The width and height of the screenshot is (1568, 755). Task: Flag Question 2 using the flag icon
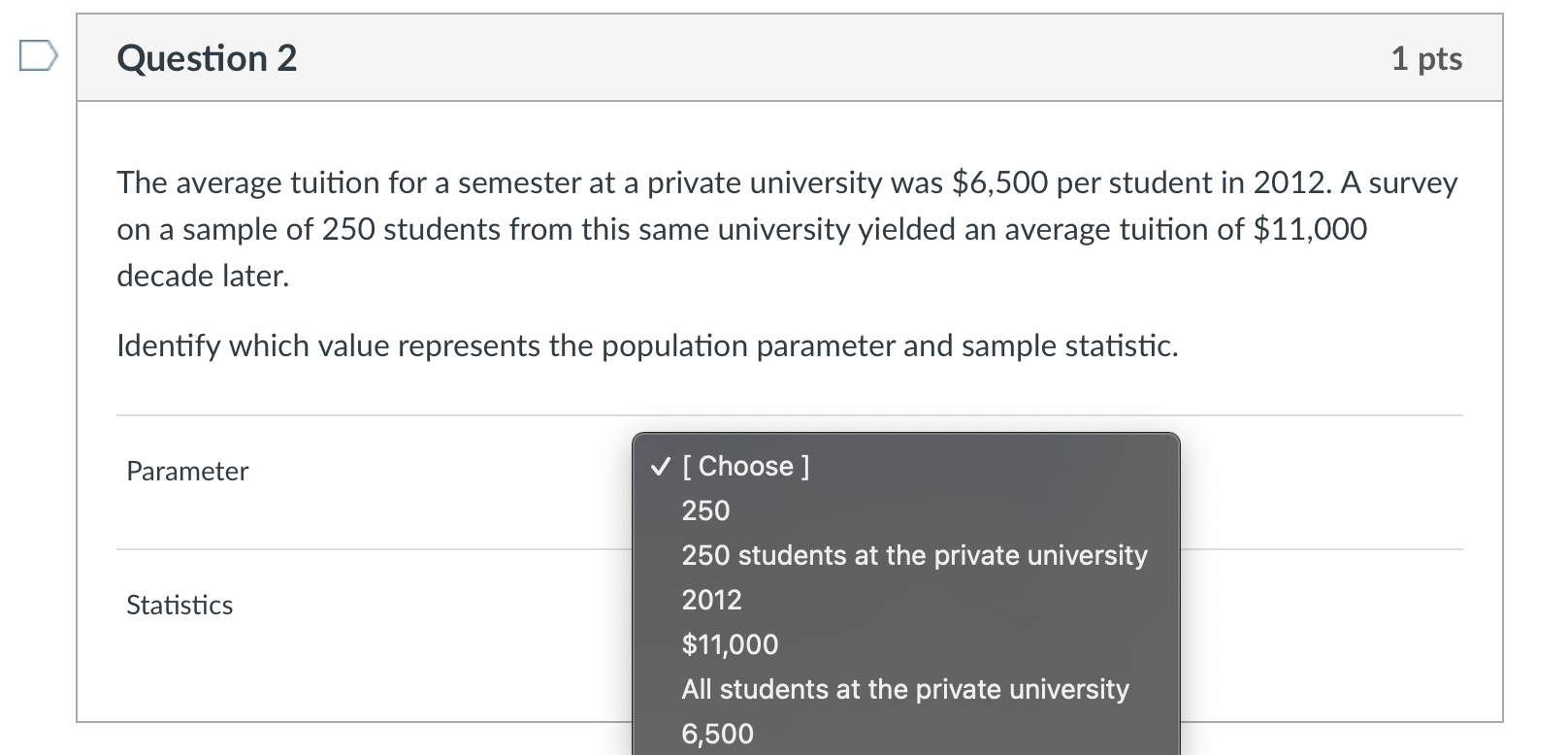pos(37,57)
